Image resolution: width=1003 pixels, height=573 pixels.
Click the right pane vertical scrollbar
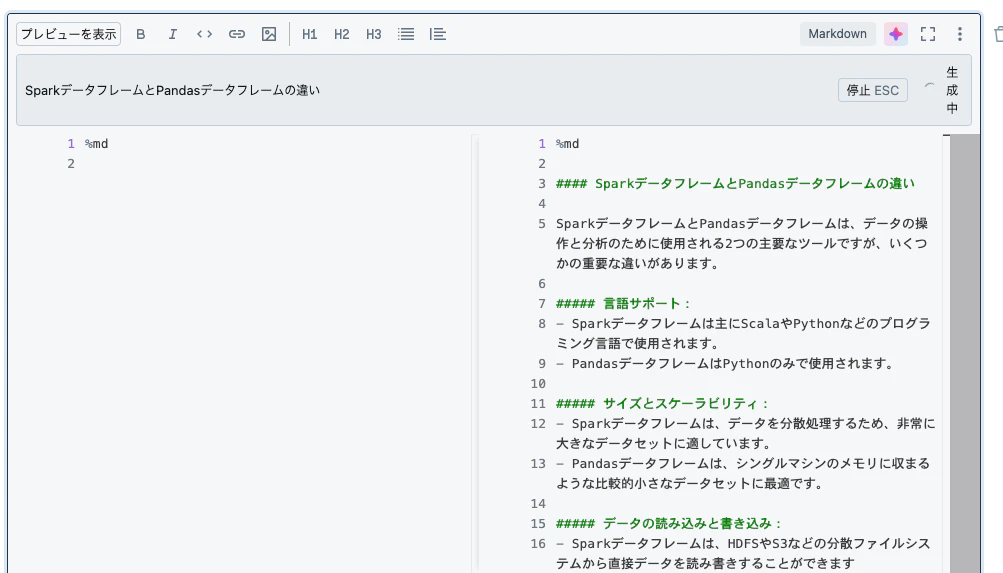coord(965,354)
